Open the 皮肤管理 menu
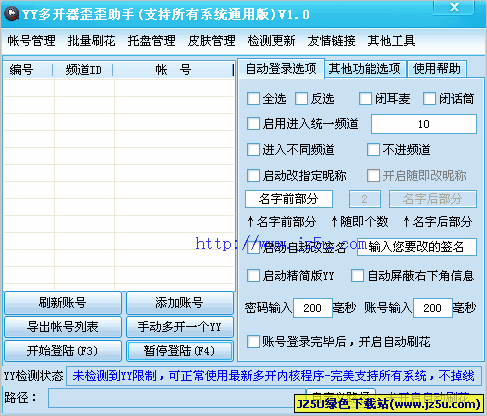Image resolution: width=487 pixels, height=416 pixels. 211,41
